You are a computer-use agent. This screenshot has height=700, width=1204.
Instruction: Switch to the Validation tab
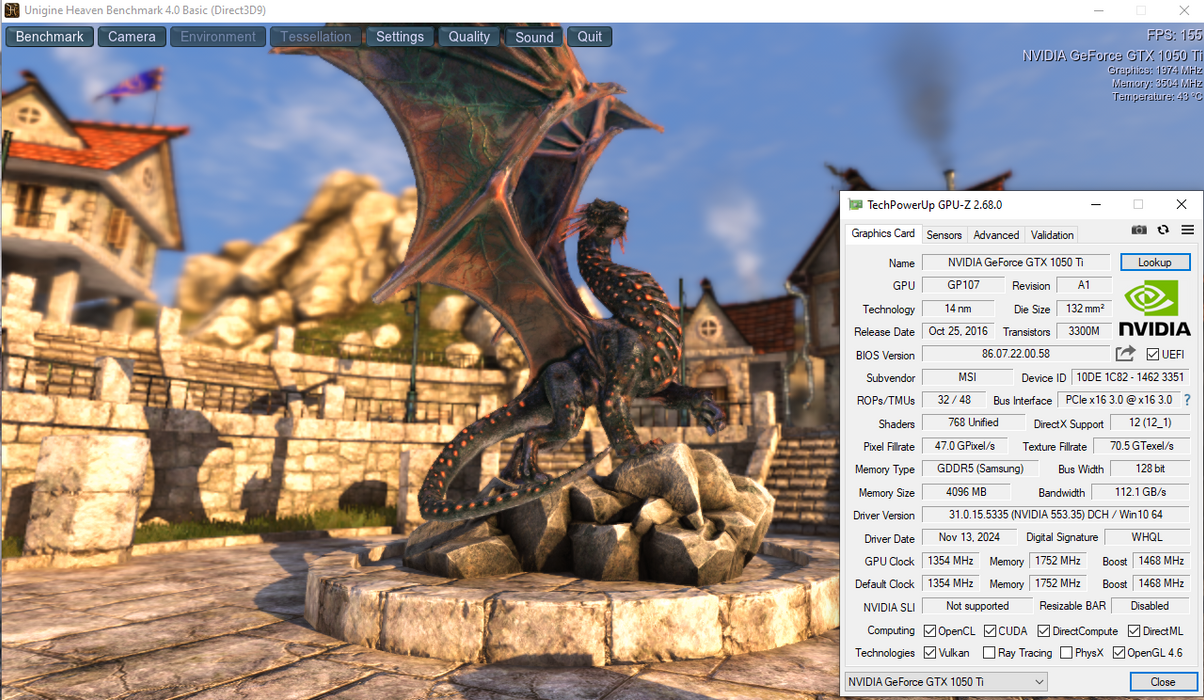pyautogui.click(x=1052, y=235)
